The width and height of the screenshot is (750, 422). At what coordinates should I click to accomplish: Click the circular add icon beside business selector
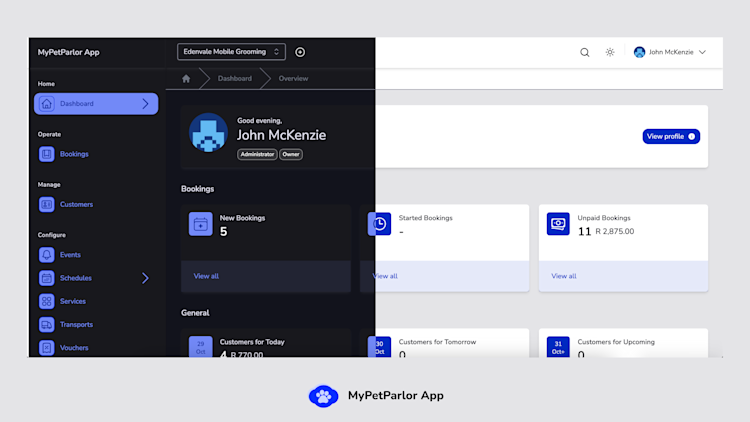pos(300,52)
